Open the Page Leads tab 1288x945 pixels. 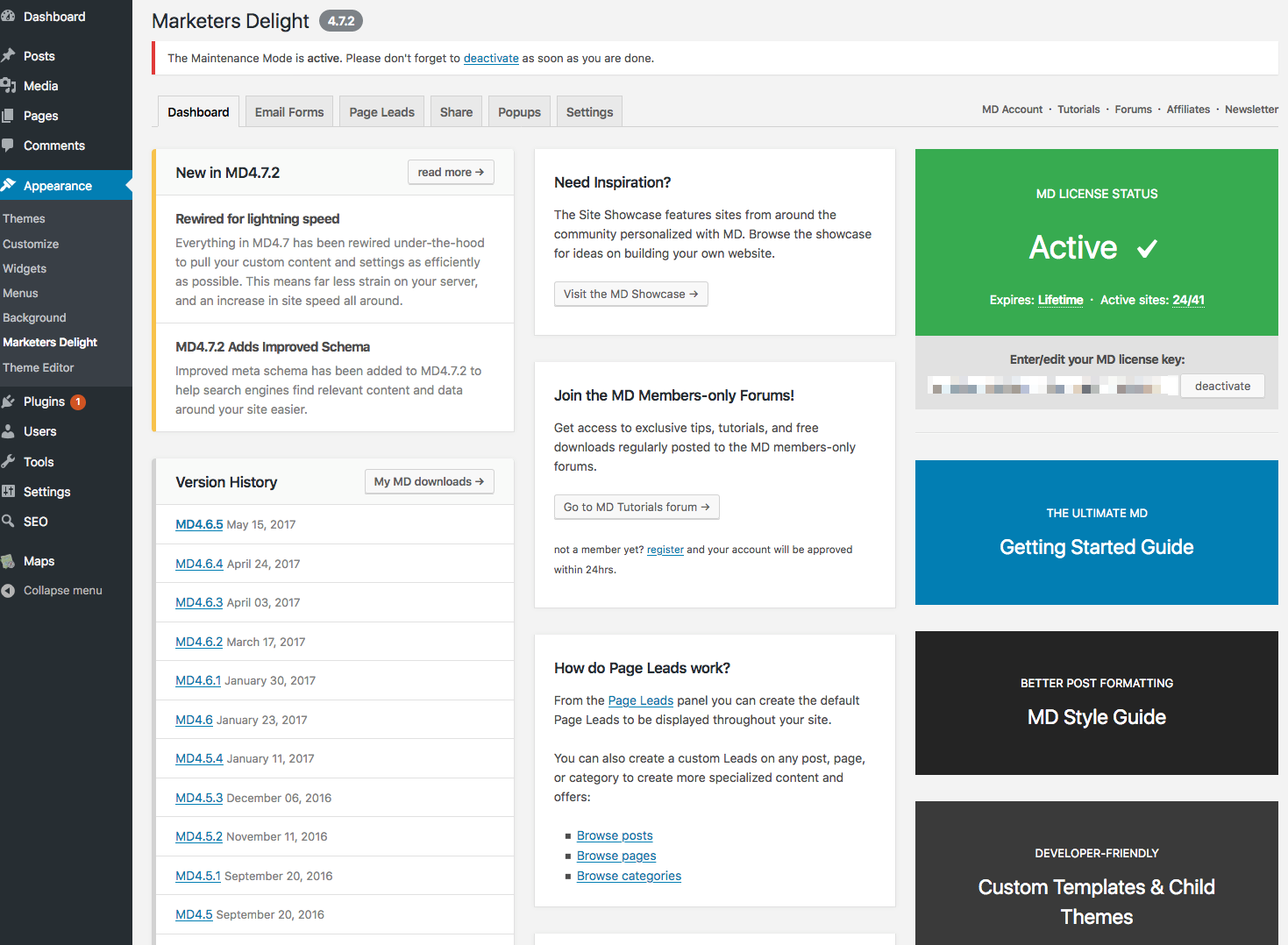(382, 112)
